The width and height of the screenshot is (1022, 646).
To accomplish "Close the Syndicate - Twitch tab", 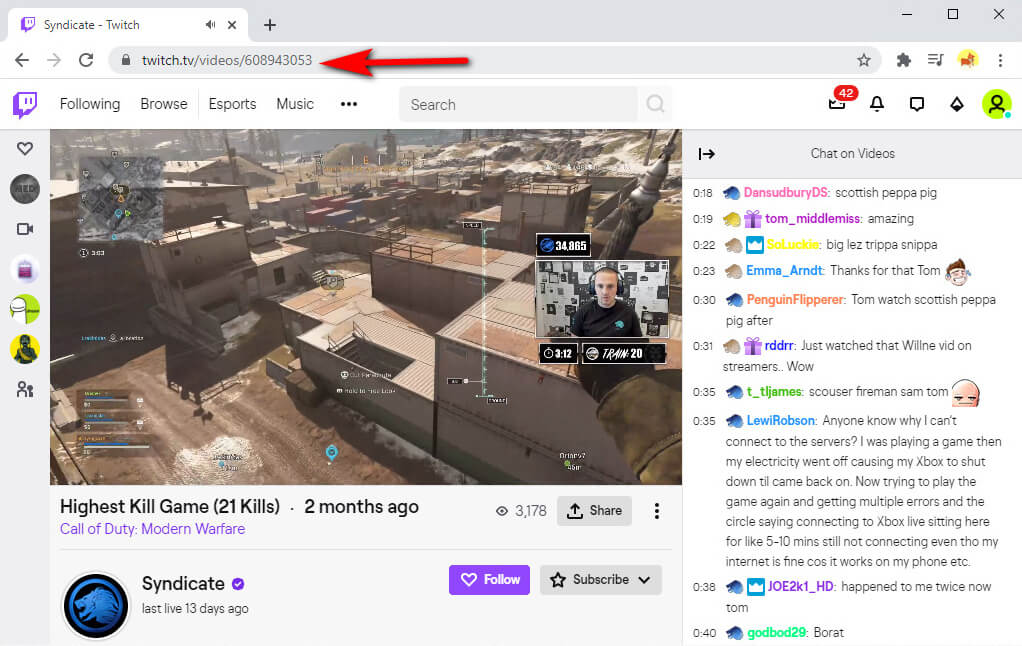I will [x=232, y=25].
